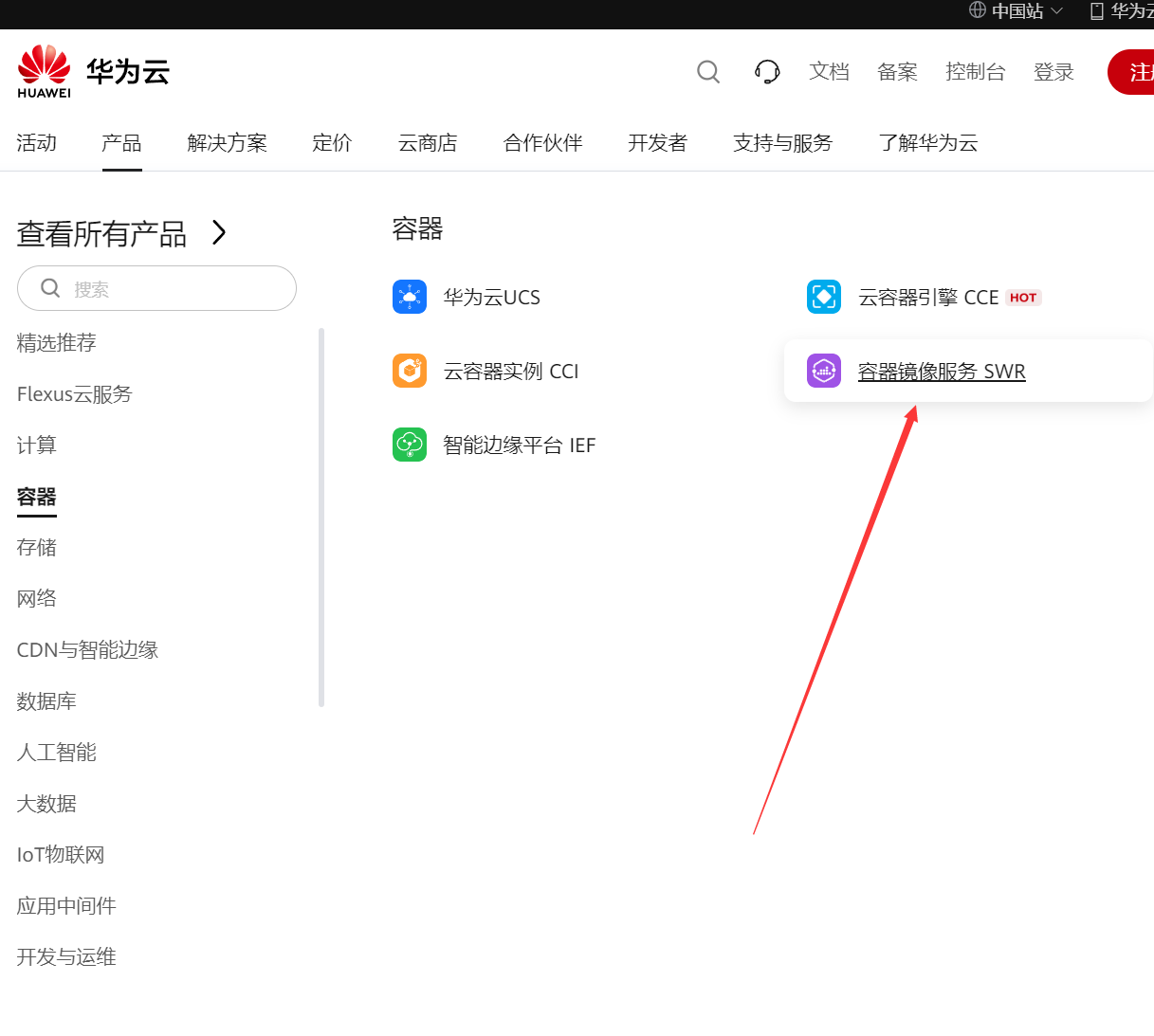Select Flexus云服务 category in sidebar
This screenshot has height=1036, width=1154.
(75, 394)
